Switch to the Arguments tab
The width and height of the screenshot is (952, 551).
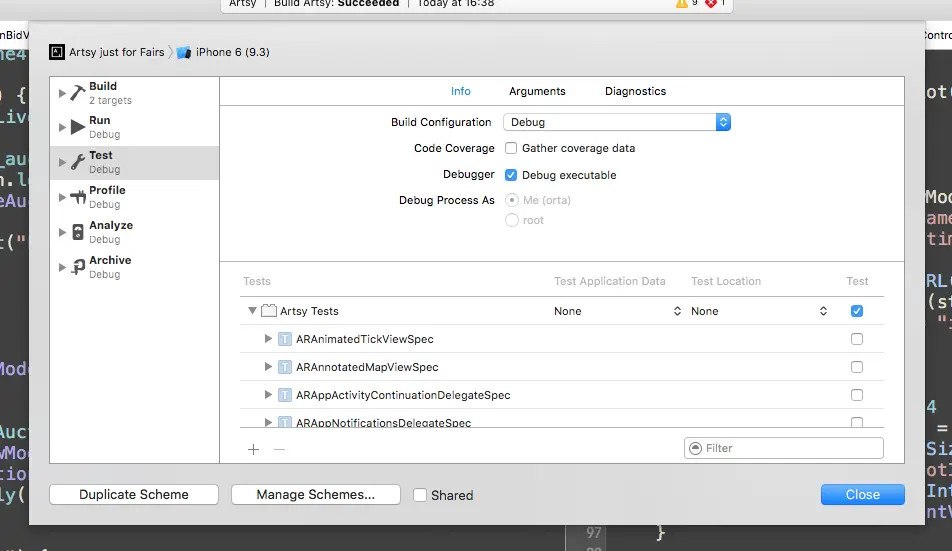point(537,91)
